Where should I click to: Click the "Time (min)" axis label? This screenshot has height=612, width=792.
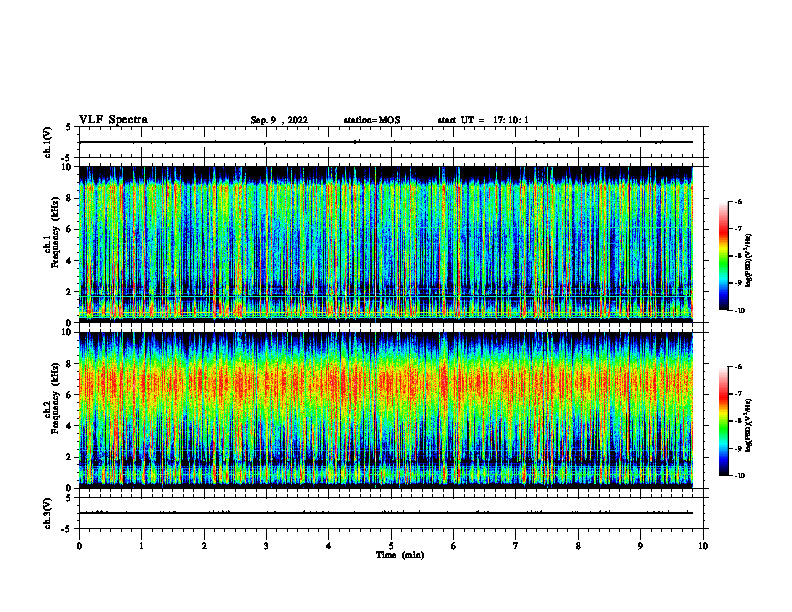[x=400, y=555]
